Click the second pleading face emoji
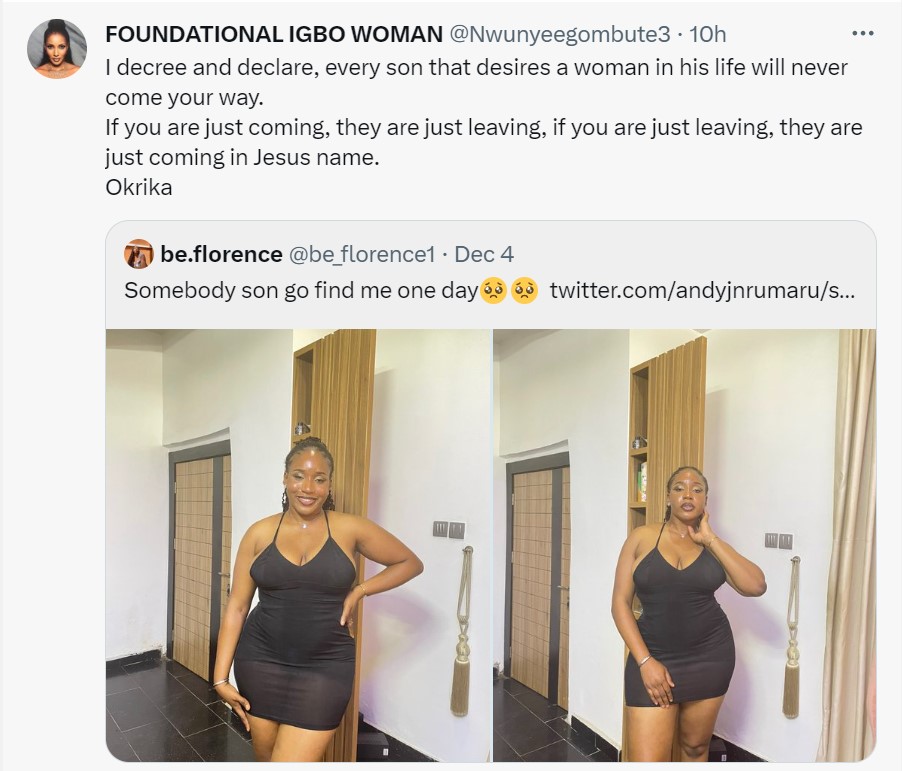 coord(522,291)
